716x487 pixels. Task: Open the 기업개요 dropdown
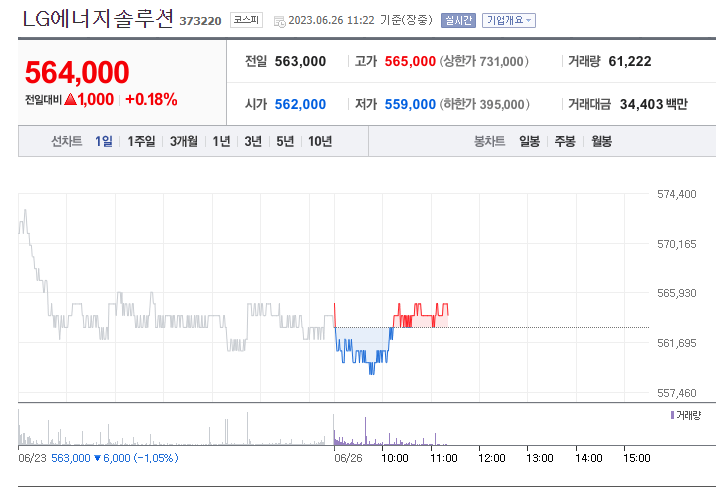509,21
